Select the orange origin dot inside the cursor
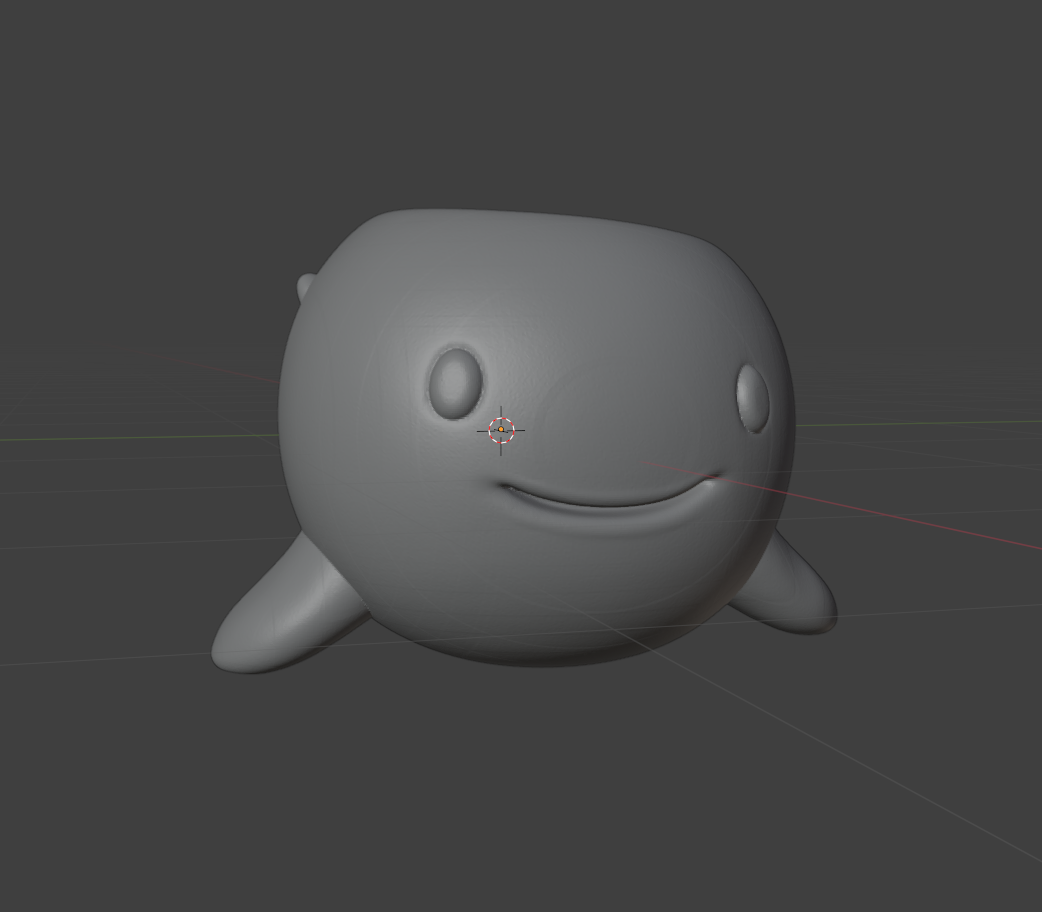The width and height of the screenshot is (1042, 912). tap(501, 430)
